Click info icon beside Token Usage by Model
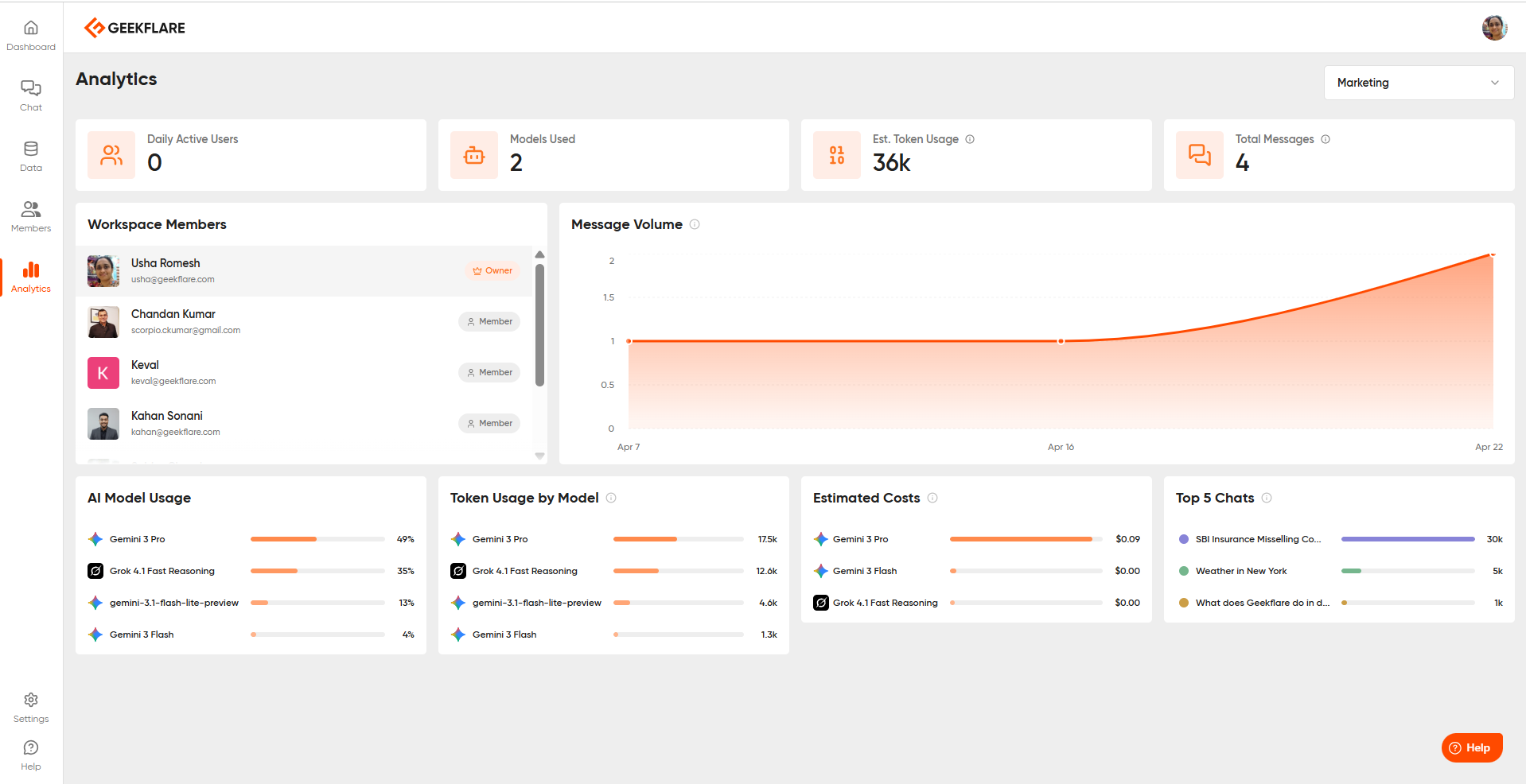The height and width of the screenshot is (784, 1526). (611, 498)
